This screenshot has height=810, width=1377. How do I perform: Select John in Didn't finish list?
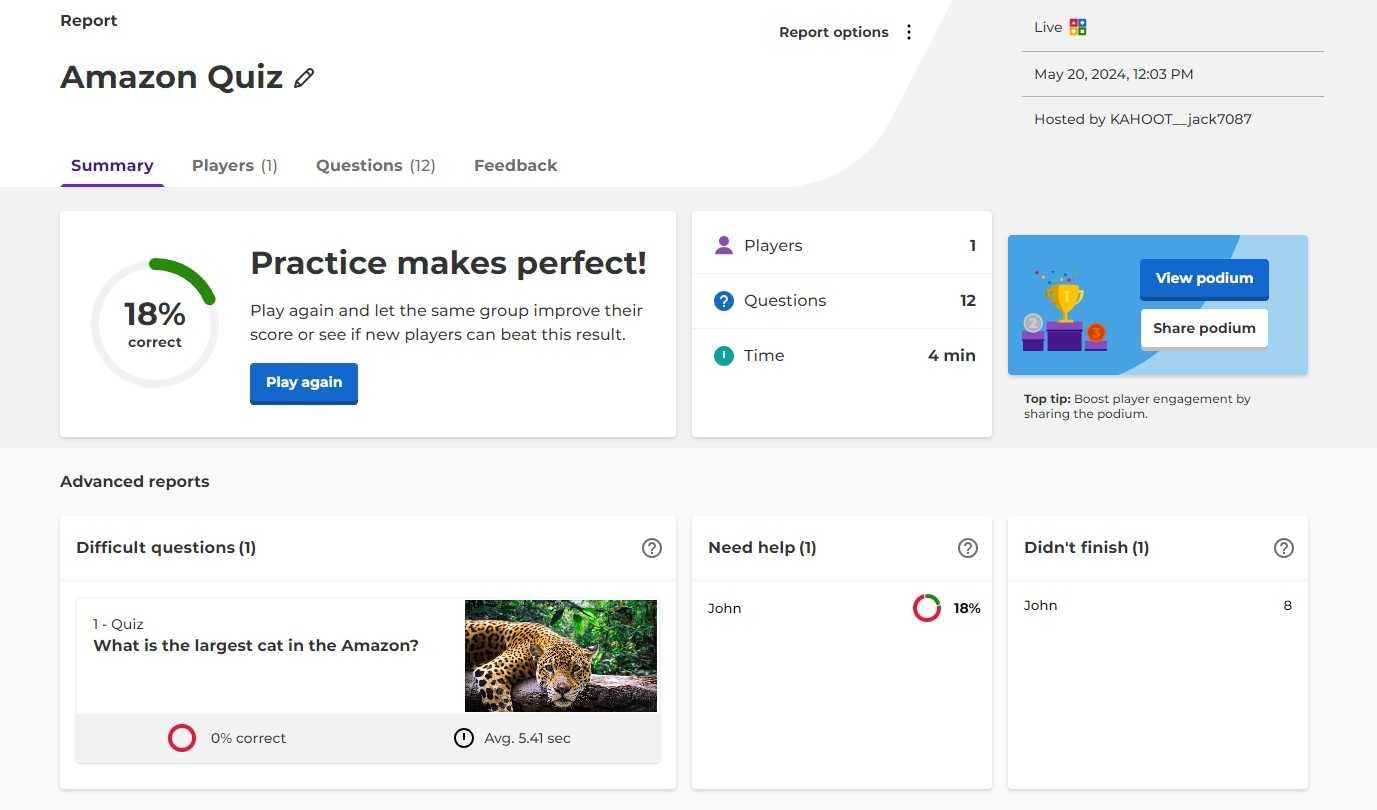point(1041,605)
